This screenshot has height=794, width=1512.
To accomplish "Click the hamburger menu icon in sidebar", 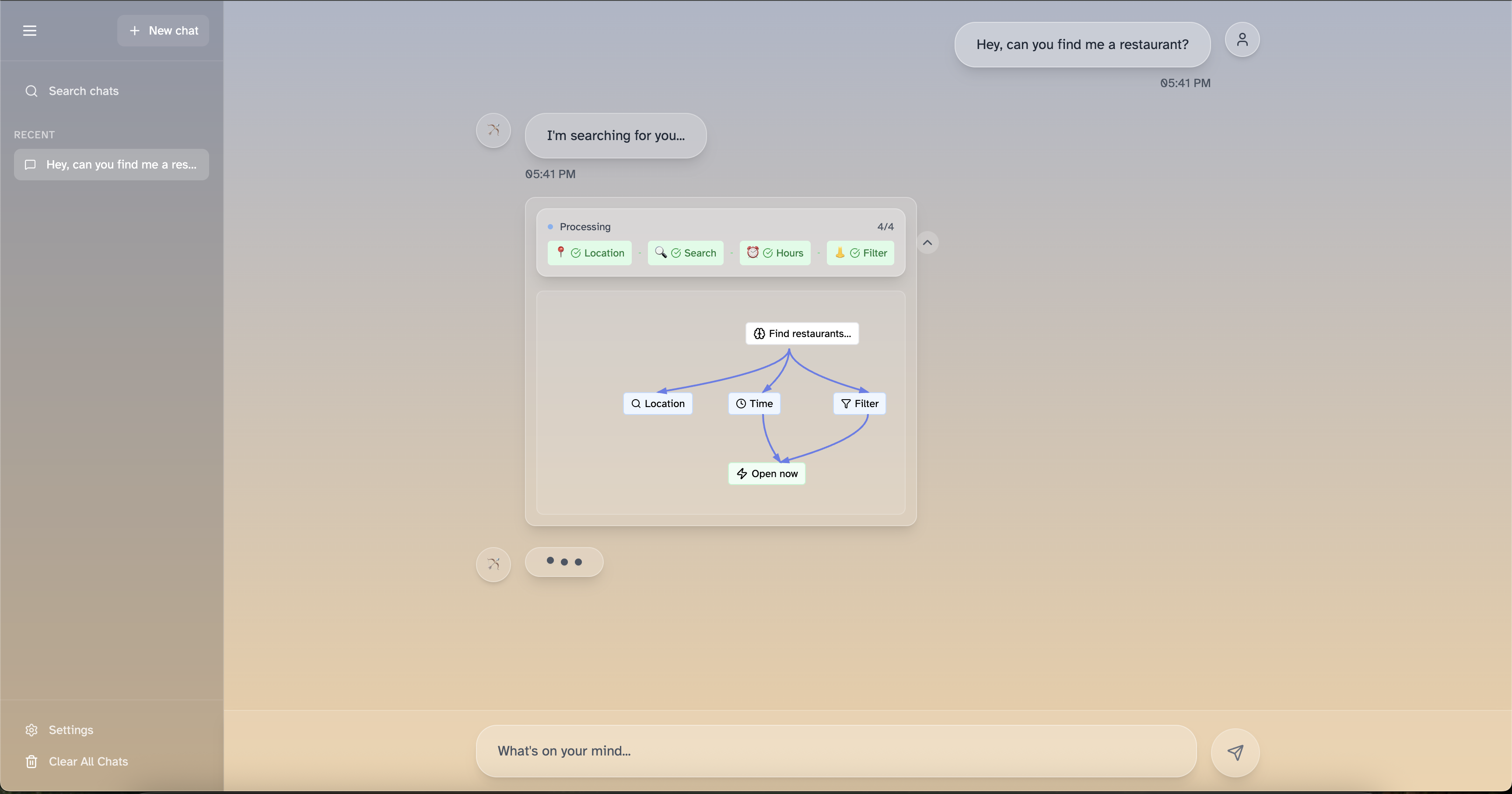I will 29,31.
